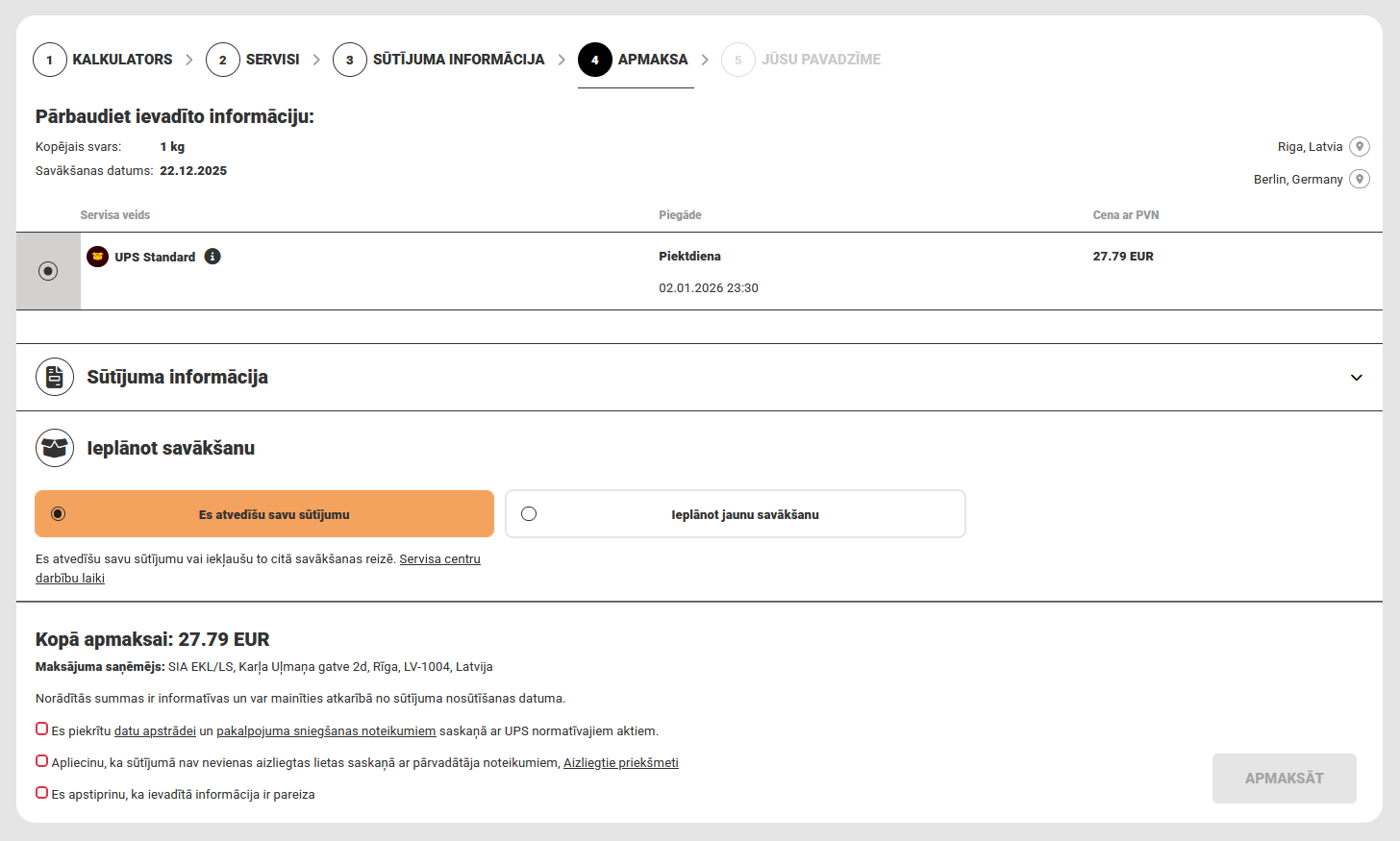Tick the data processing agreement checkbox
The width and height of the screenshot is (1400, 841).
[42, 730]
